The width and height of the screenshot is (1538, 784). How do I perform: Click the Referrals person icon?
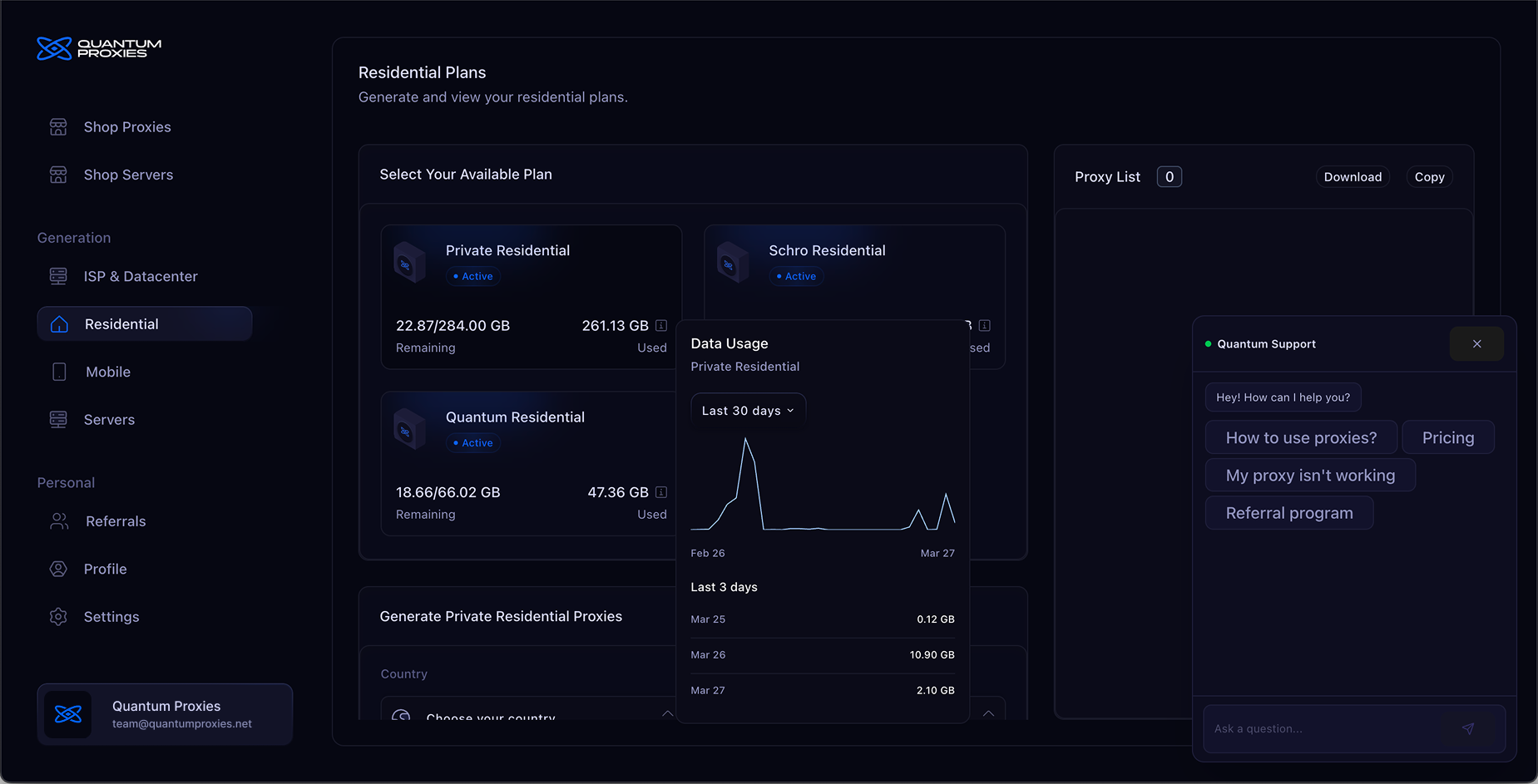pos(58,521)
